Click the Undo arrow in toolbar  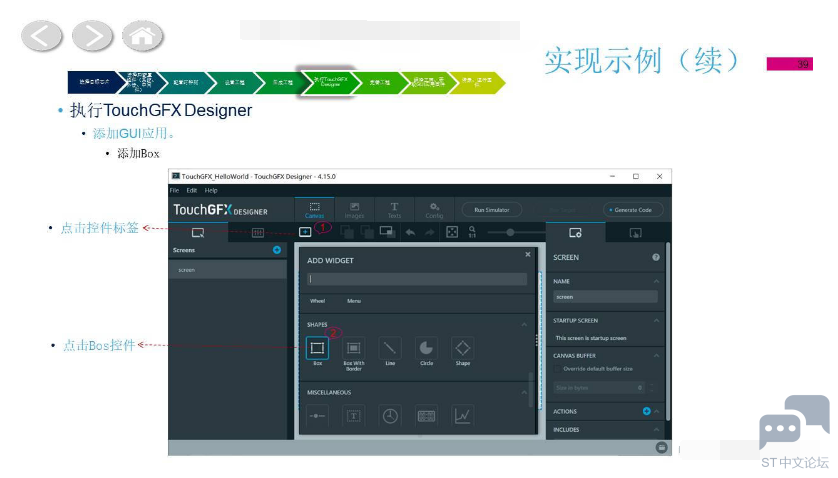(410, 232)
